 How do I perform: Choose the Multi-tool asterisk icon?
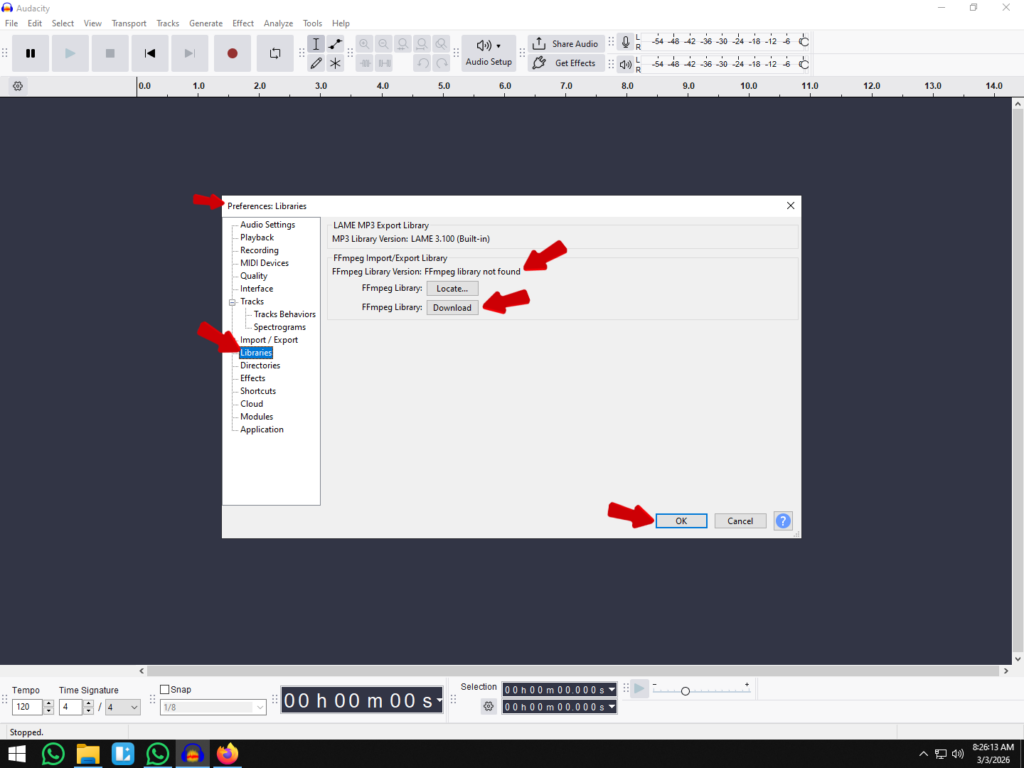coord(335,63)
